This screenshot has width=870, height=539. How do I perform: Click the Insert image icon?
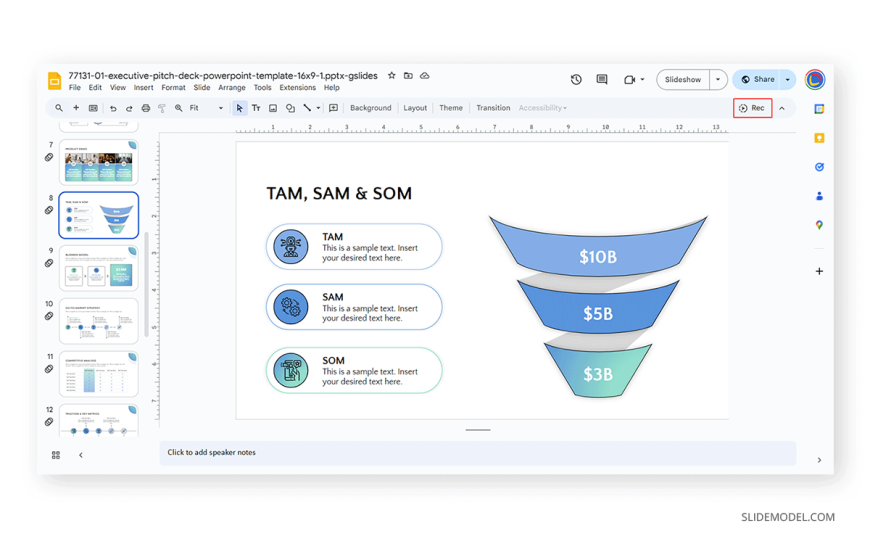coord(273,108)
